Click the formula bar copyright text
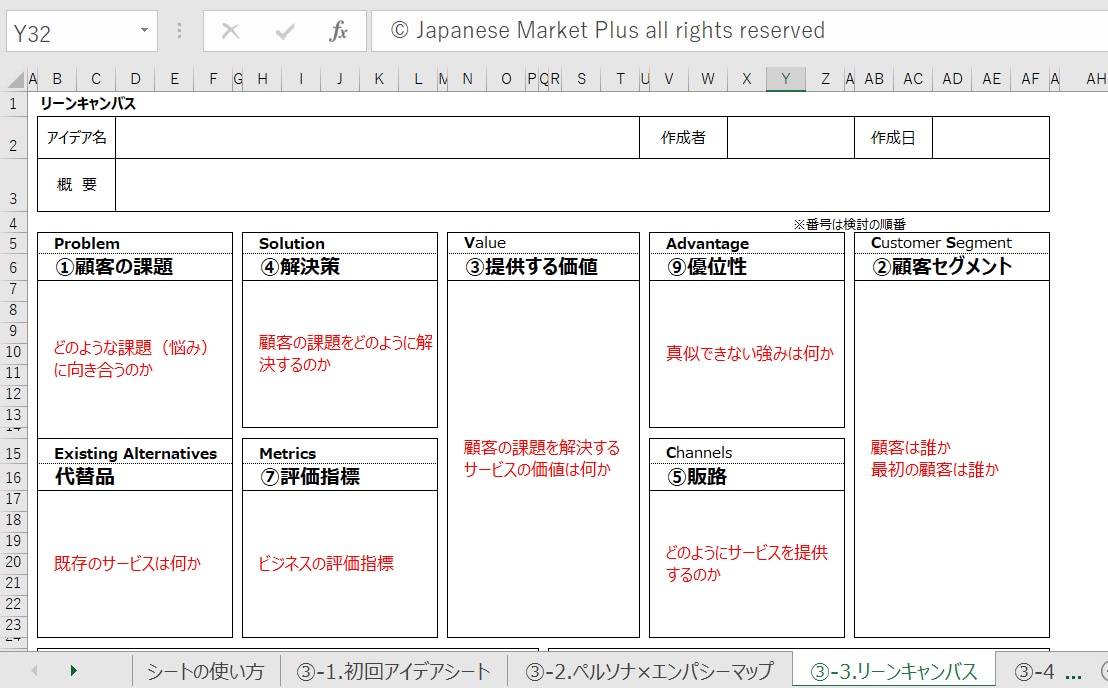 coord(608,30)
